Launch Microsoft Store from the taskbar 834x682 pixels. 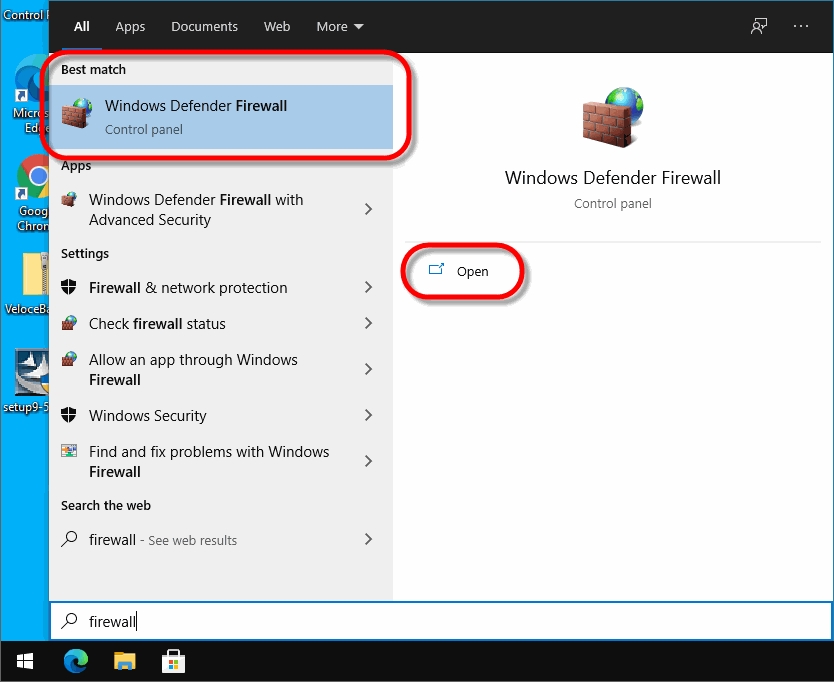[x=172, y=661]
